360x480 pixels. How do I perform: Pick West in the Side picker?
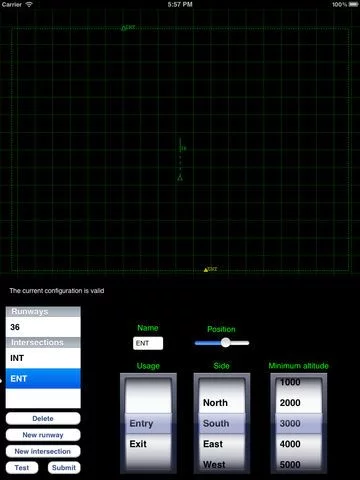[222, 464]
